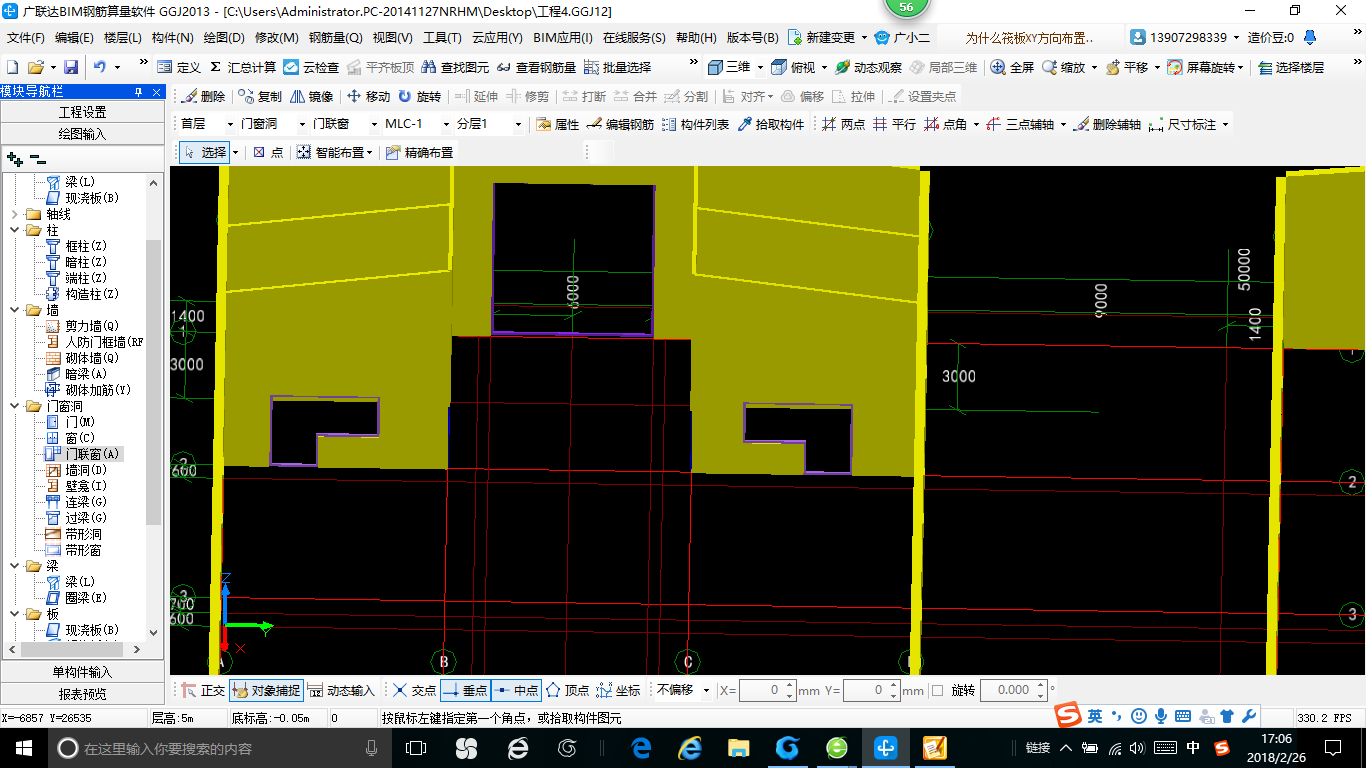Collapse the 门窗洞 tree node

14,406
